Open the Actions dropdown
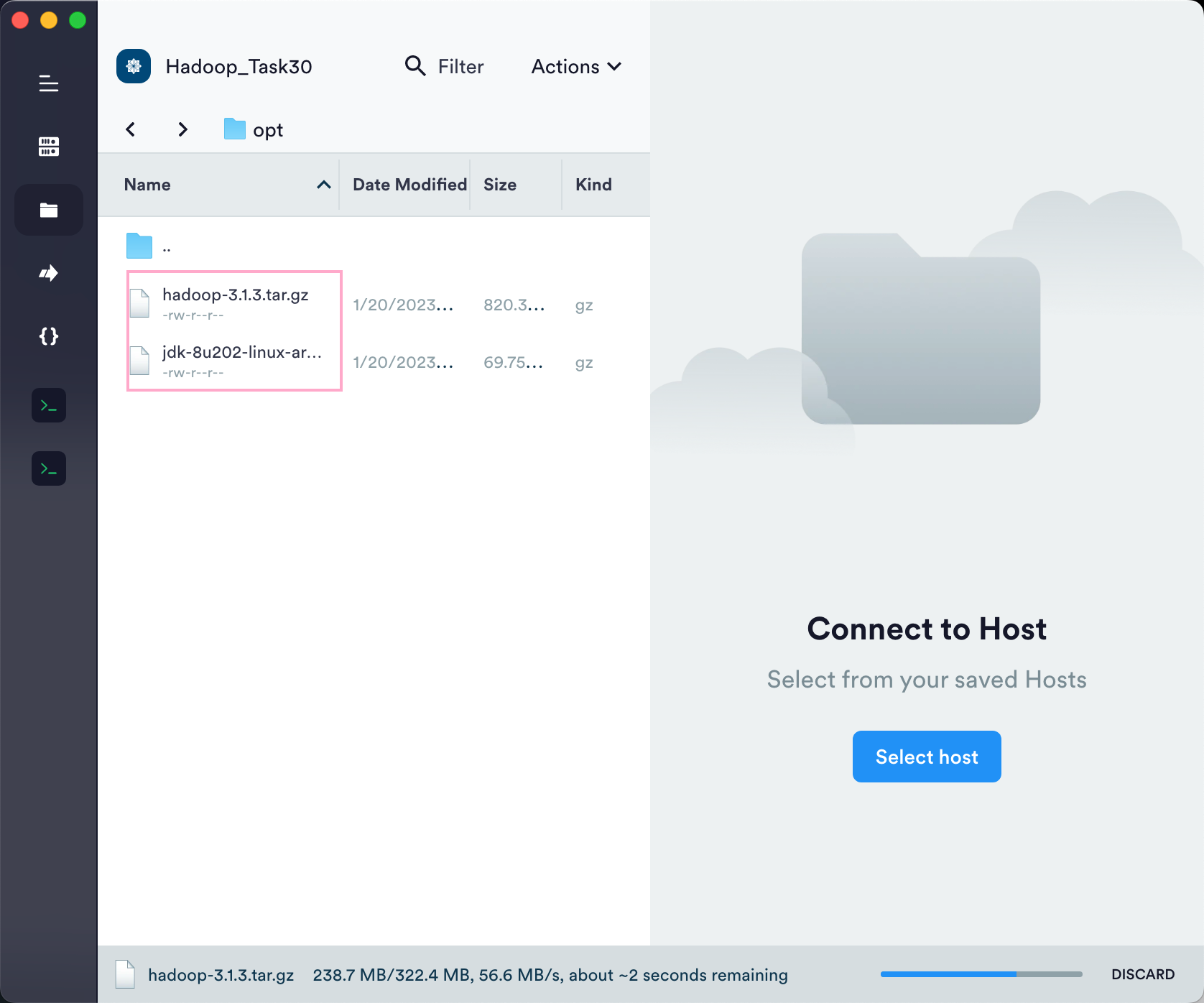Screen dimensions: 1204x1003 [576, 66]
